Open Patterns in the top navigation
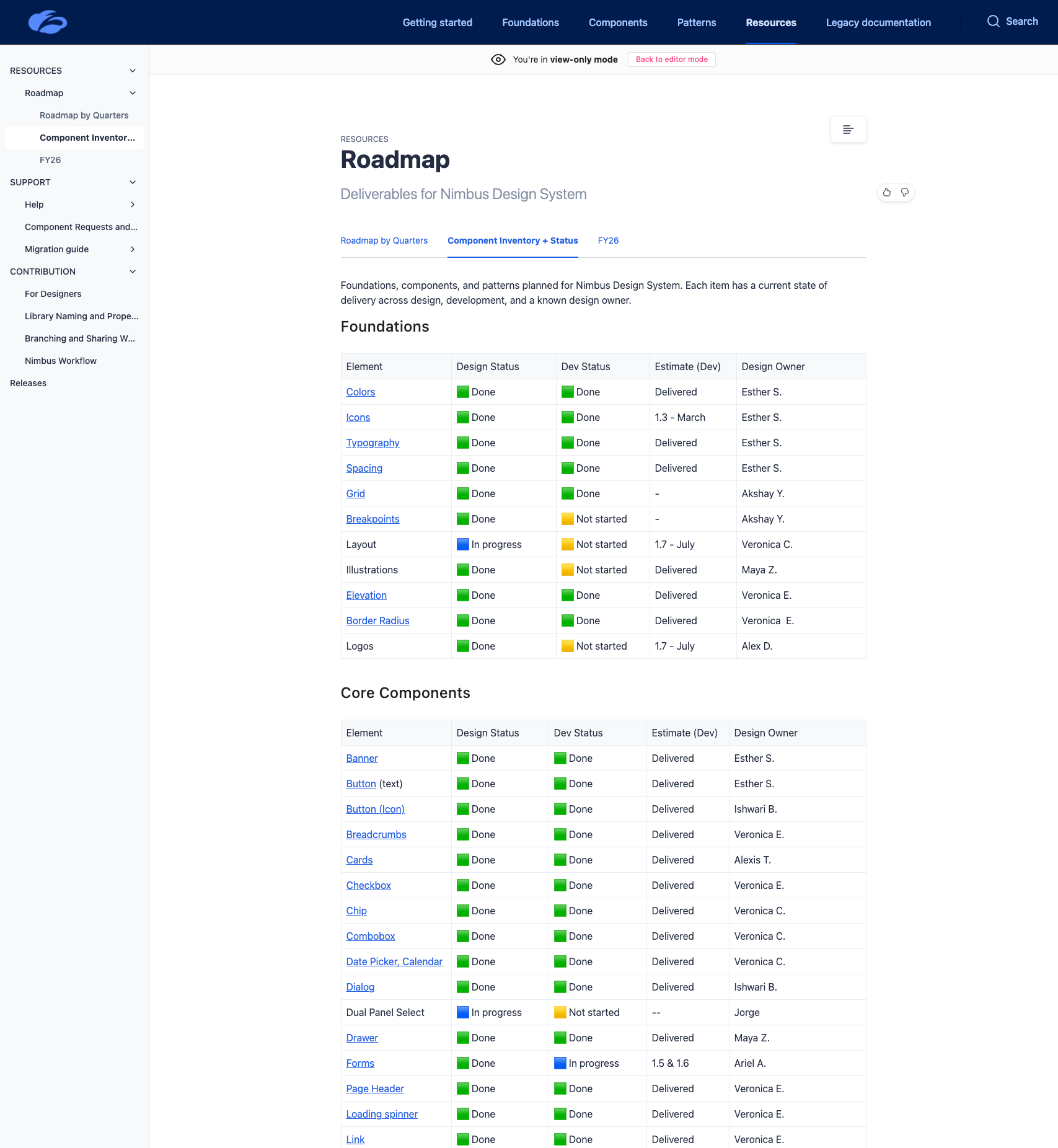 pyautogui.click(x=696, y=22)
